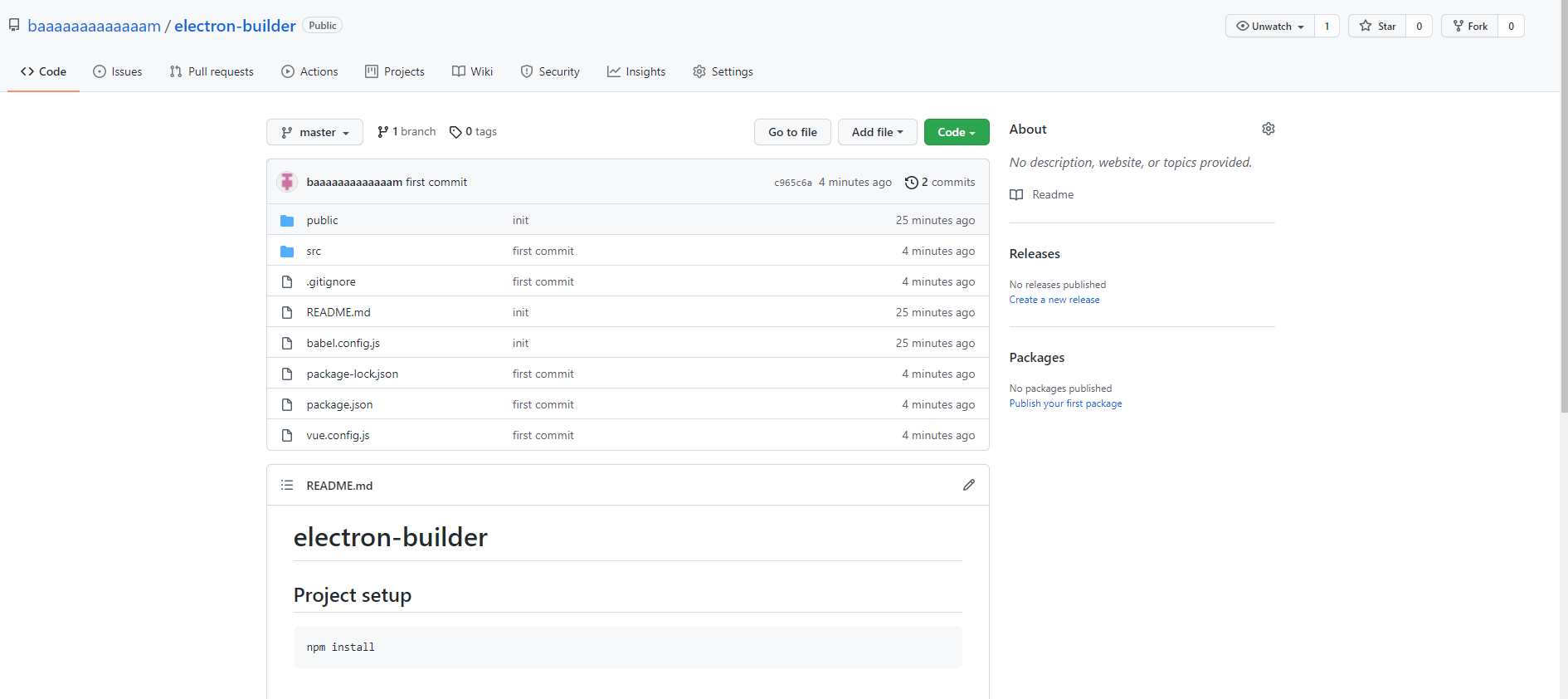Image resolution: width=1568 pixels, height=699 pixels.
Task: View the 1 branch link
Action: [407, 132]
